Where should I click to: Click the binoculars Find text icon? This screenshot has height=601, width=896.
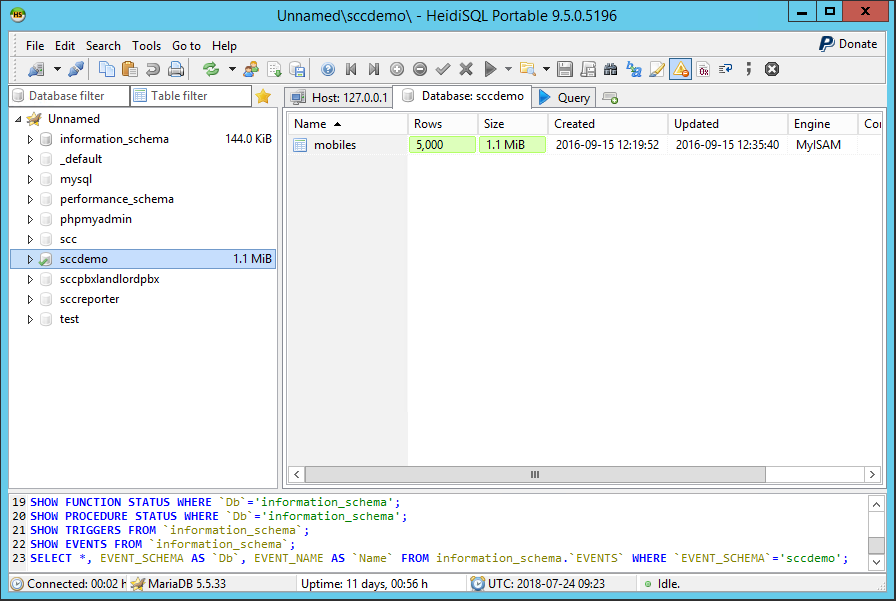click(611, 70)
